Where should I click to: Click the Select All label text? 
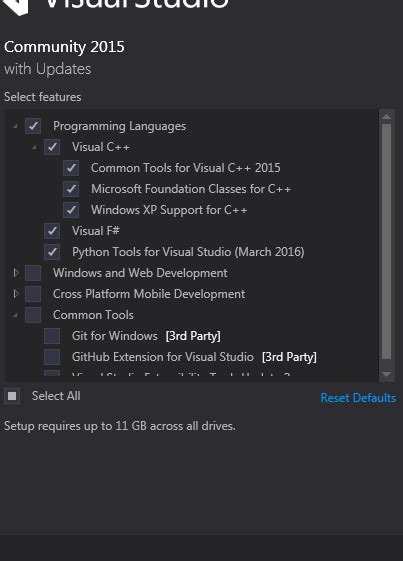pyautogui.click(x=56, y=396)
